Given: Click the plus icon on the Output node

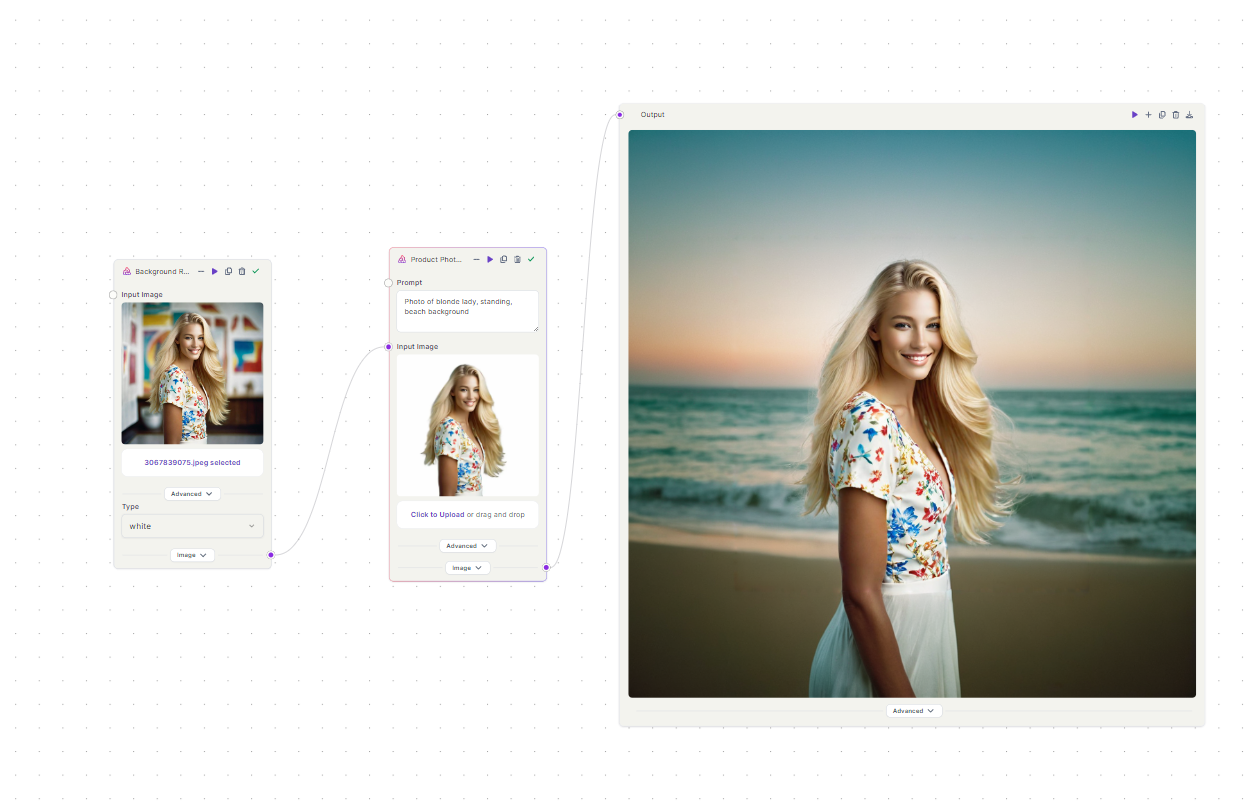Looking at the screenshot, I should [1148, 115].
